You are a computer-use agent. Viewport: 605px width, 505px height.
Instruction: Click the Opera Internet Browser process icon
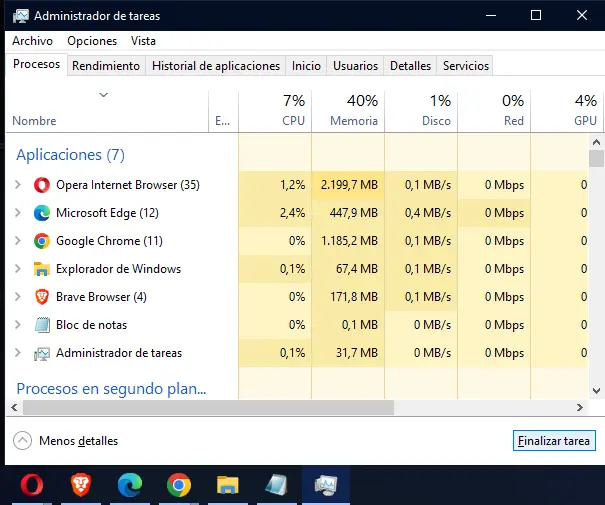tap(42, 185)
